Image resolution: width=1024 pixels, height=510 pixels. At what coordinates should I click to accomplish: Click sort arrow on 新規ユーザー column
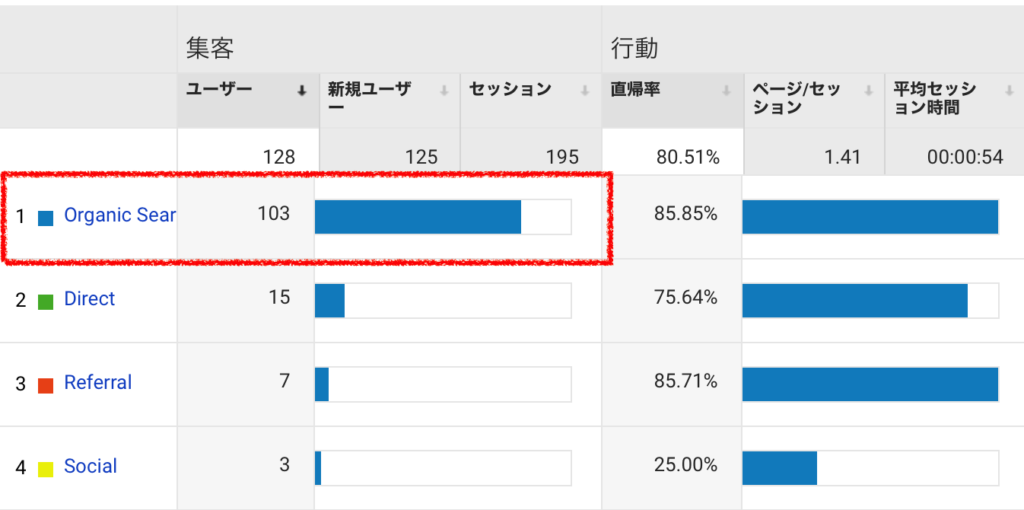coord(444,92)
